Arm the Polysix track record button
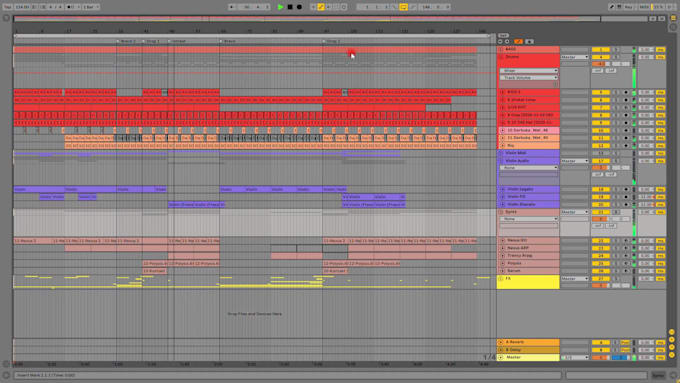This screenshot has height=383, width=680. coord(626,263)
